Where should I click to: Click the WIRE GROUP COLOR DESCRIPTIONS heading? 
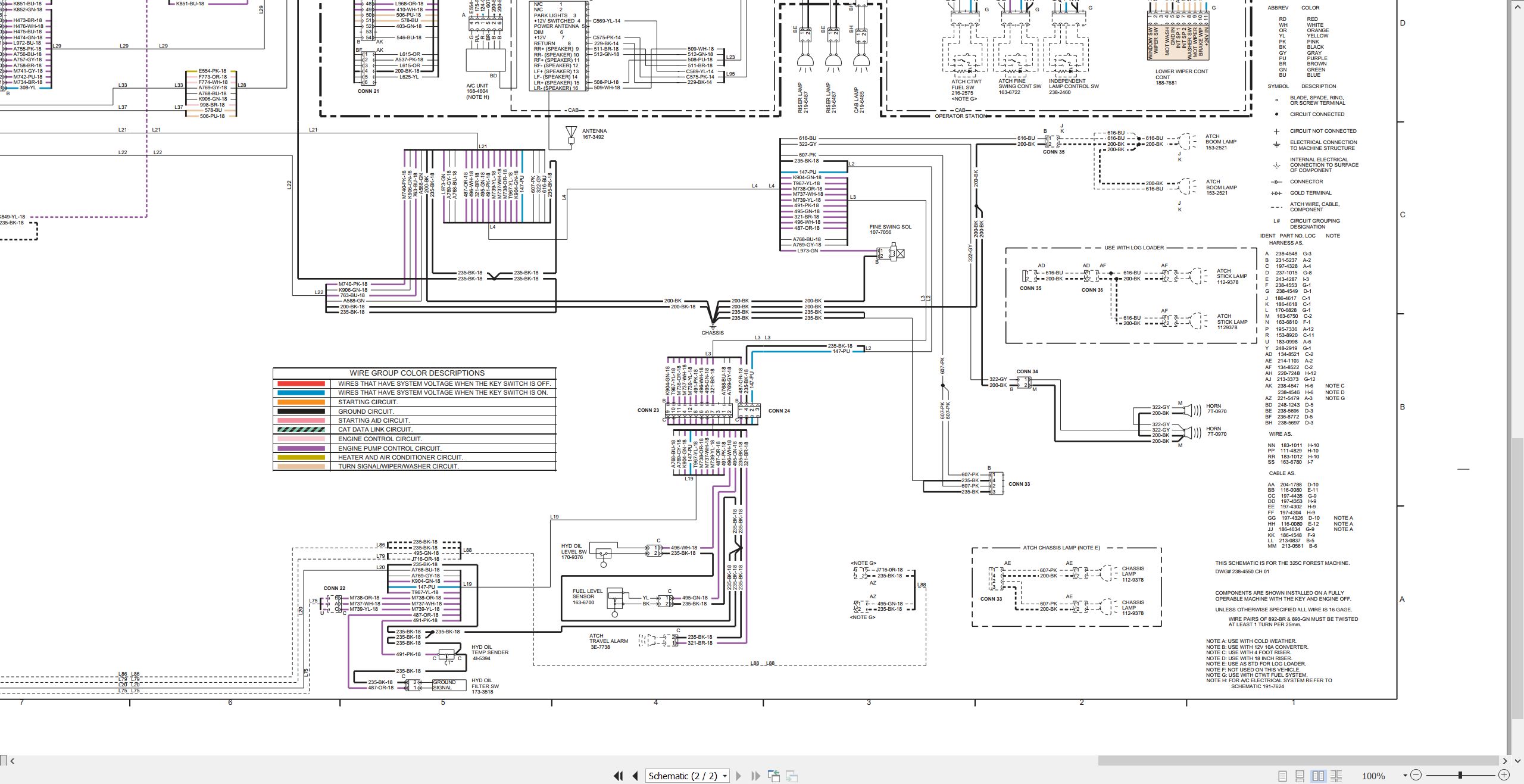click(x=417, y=373)
